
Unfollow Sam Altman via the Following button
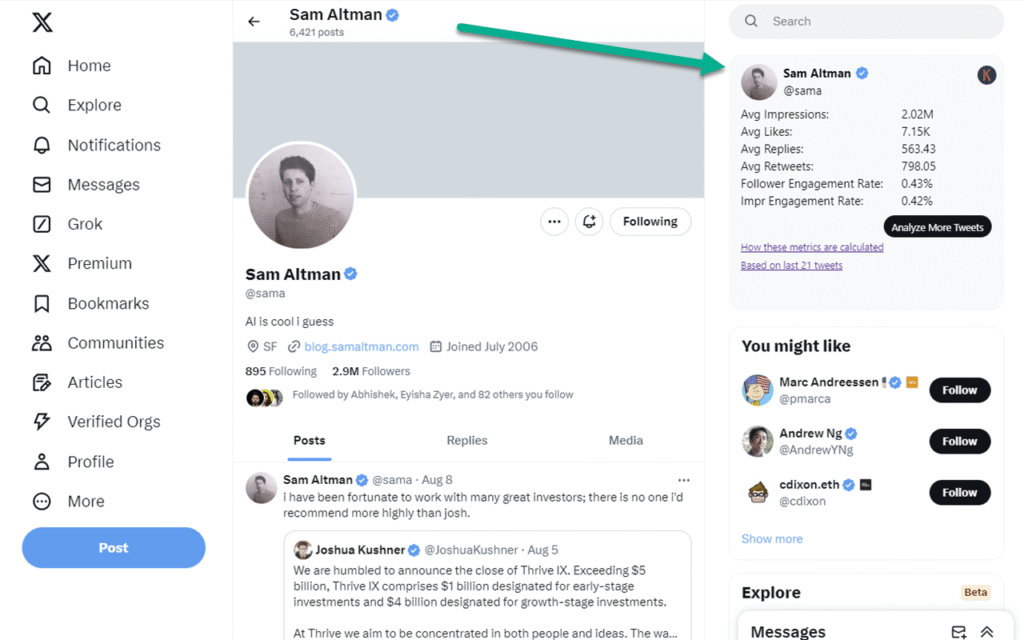pos(650,221)
